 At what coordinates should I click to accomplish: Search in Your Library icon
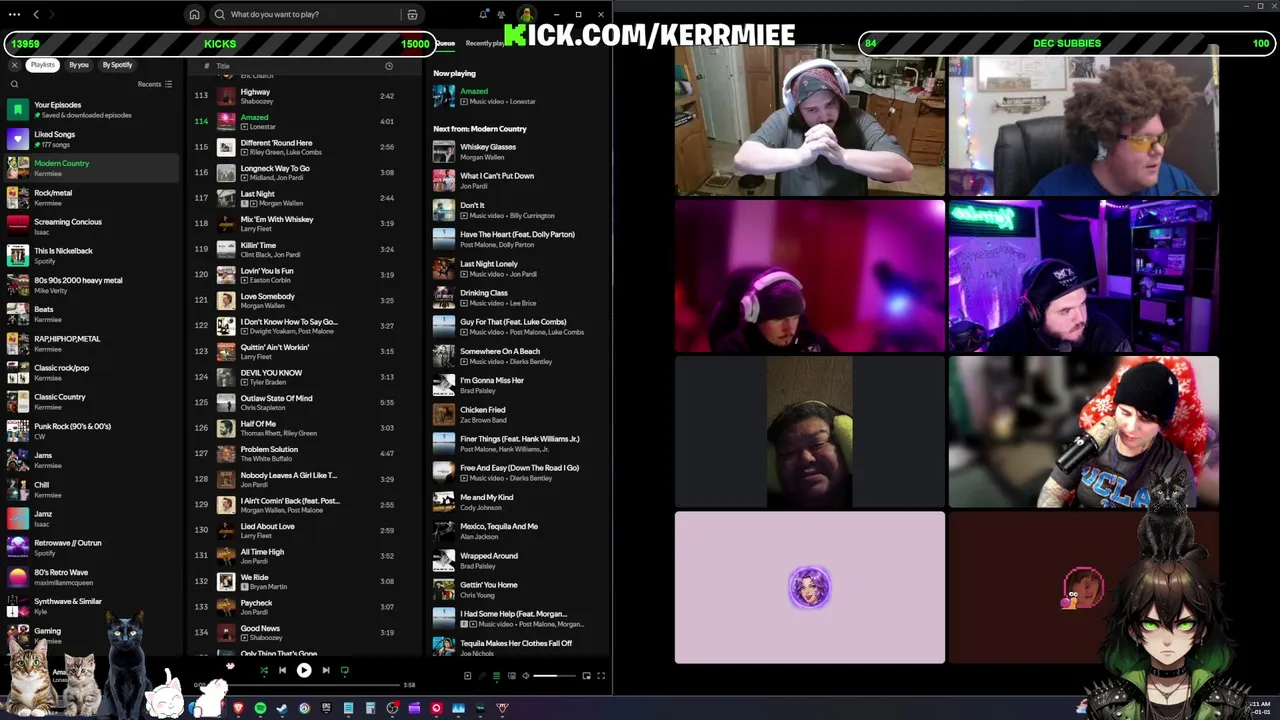(14, 84)
